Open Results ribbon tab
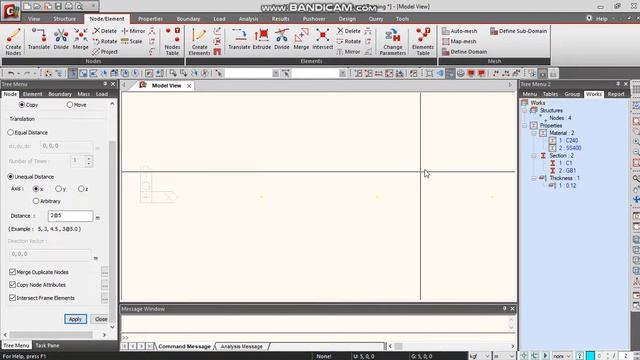Screen dimensions: 640x360 pyautogui.click(x=280, y=19)
